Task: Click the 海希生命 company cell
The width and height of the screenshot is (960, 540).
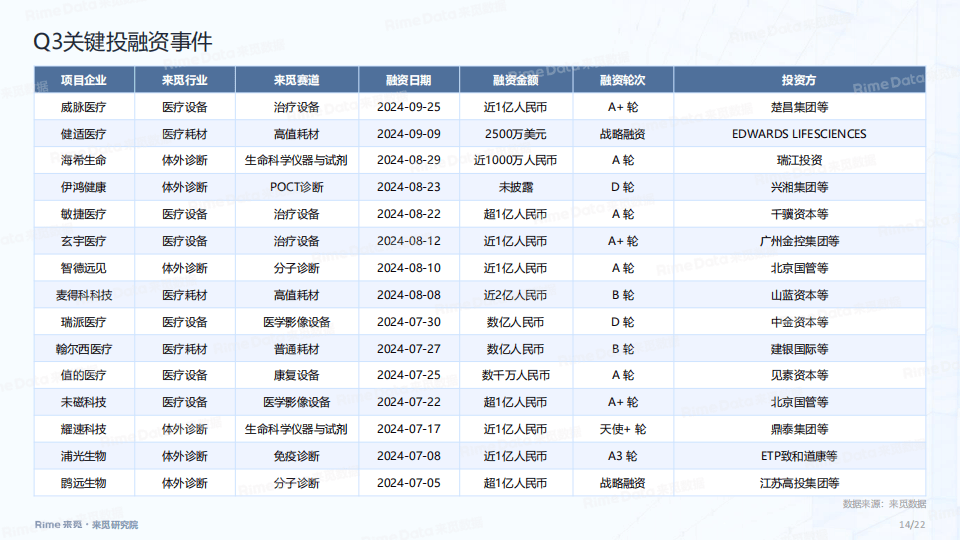Action: [x=84, y=160]
